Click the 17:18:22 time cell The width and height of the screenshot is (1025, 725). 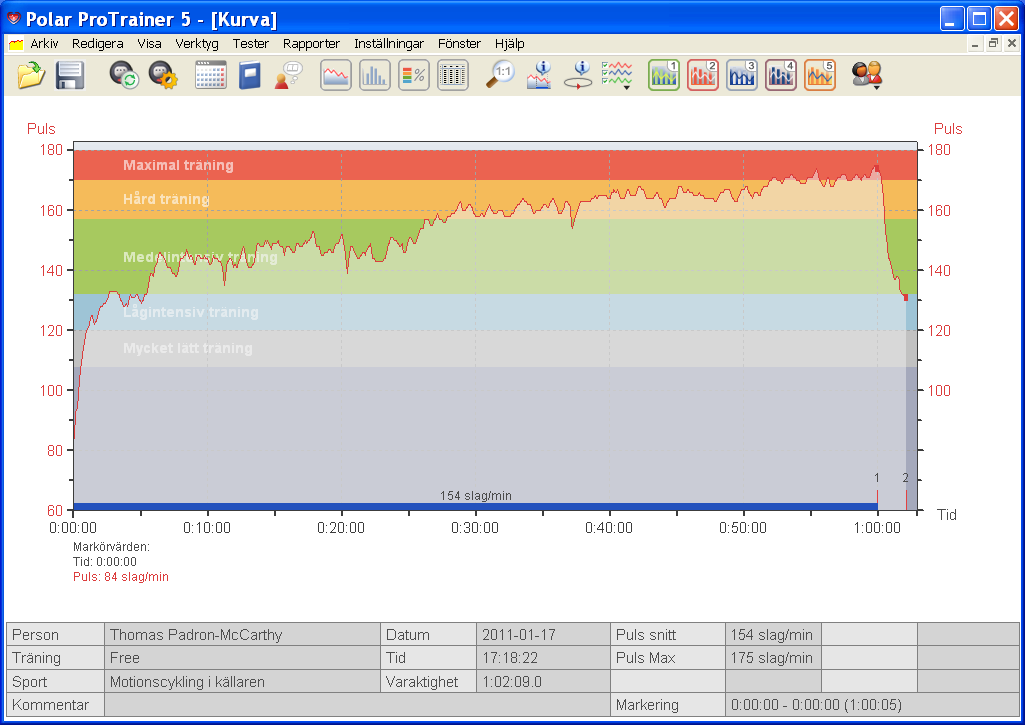[543, 658]
